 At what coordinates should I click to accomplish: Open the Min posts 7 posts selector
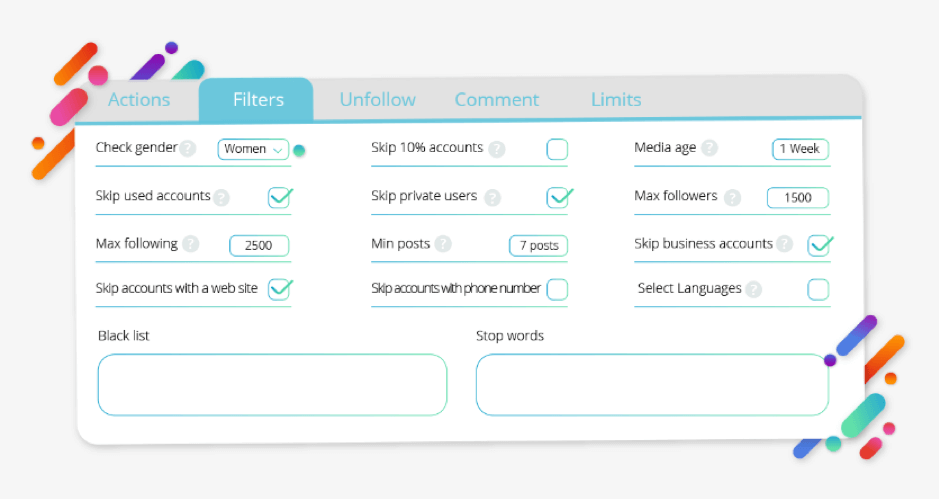point(538,245)
